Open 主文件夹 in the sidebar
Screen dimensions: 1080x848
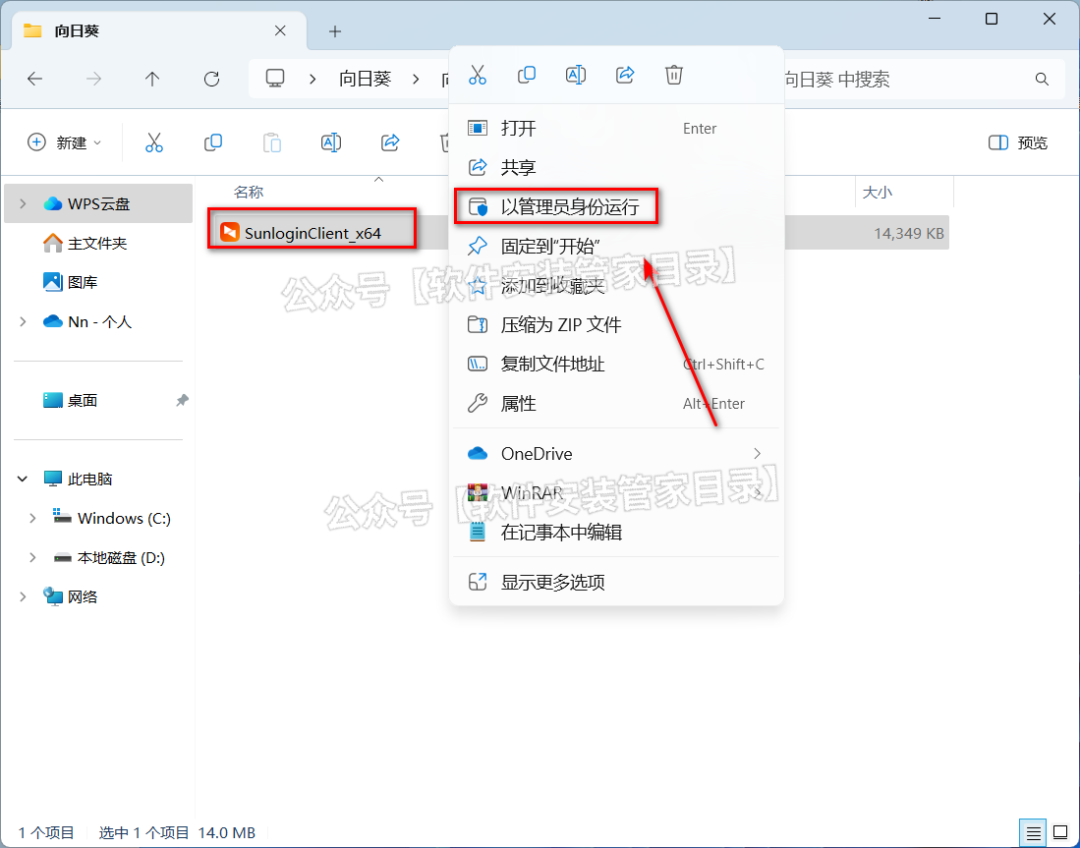(x=85, y=242)
